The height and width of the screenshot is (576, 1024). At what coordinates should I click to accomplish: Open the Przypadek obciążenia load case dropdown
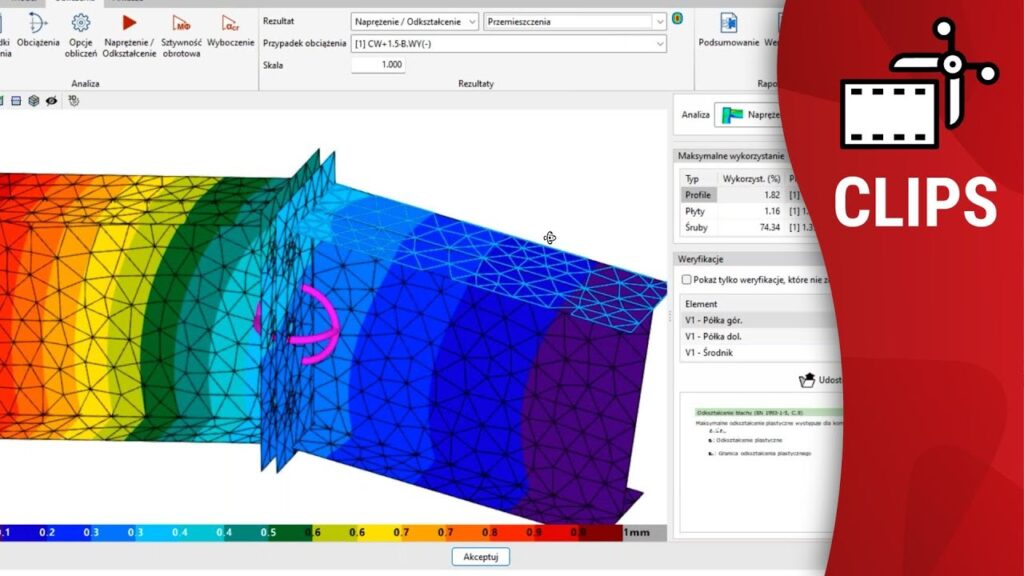[509, 44]
